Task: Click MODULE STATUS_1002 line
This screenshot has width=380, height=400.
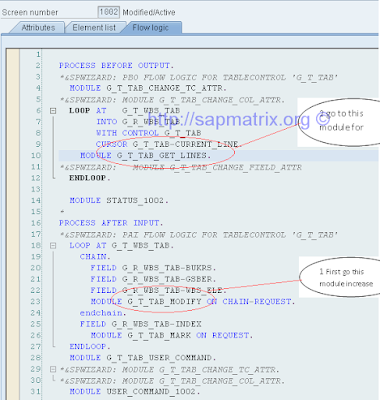Action: click(119, 200)
